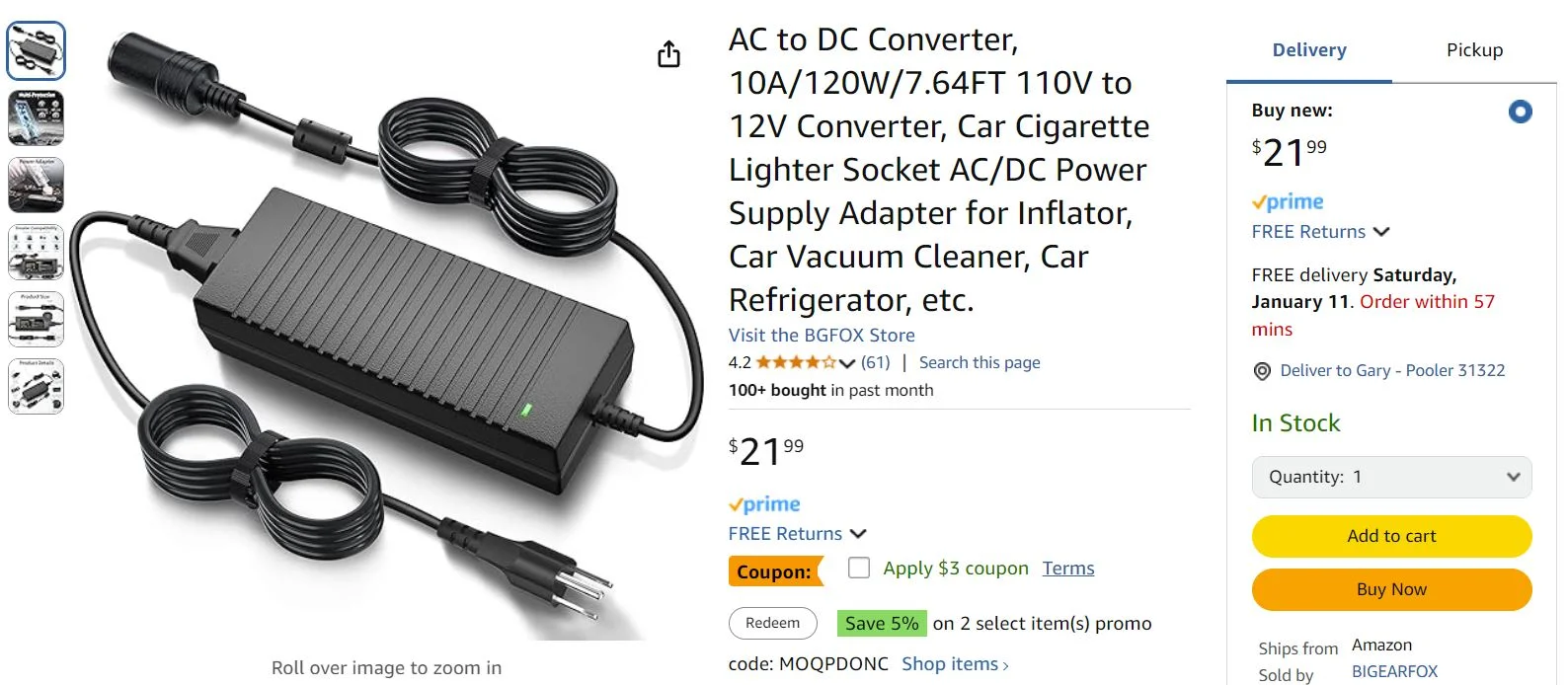Viewport: 1568px width, 685px height.
Task: Open the Quantity dropdown
Action: click(x=1390, y=477)
